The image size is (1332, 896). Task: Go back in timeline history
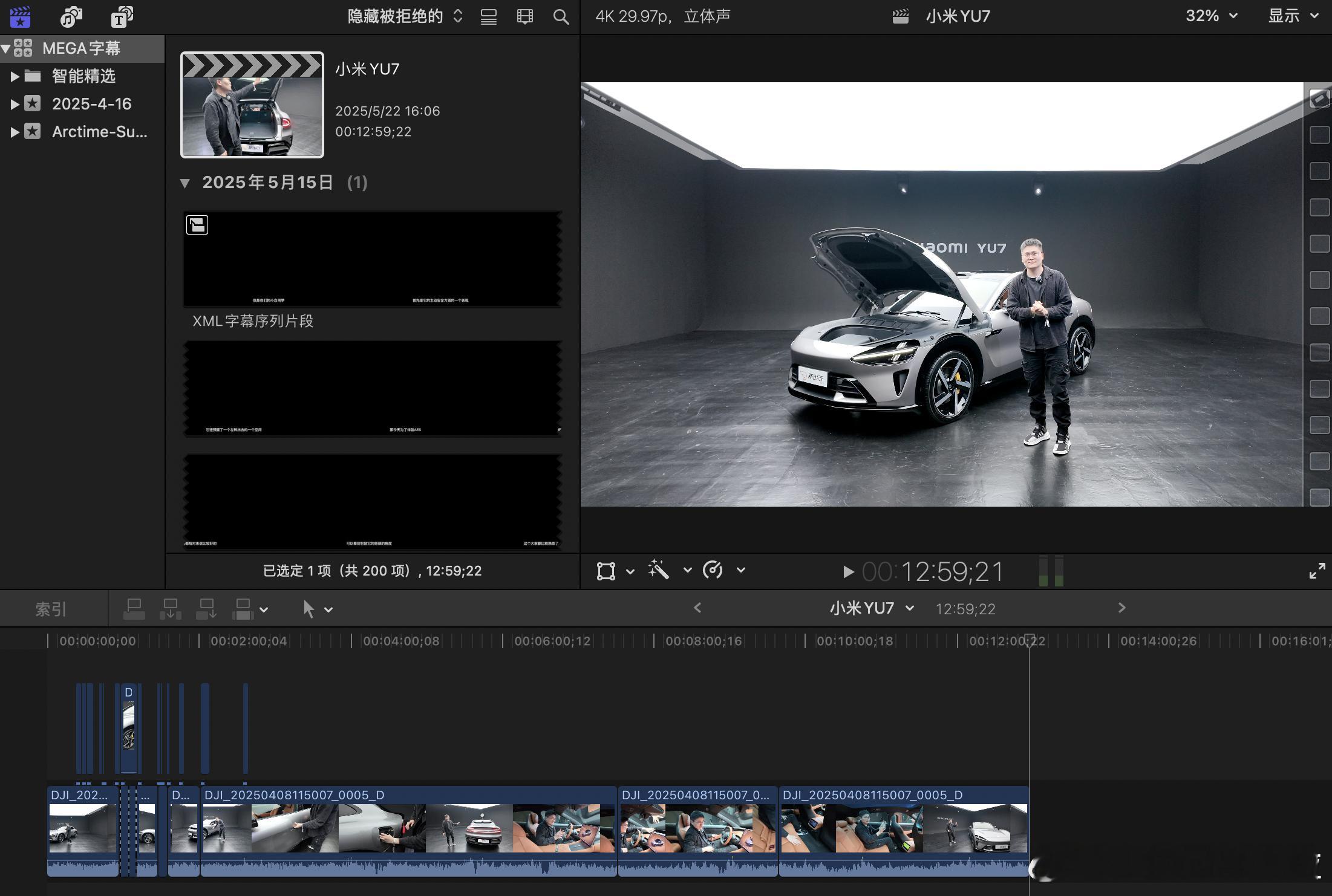[x=697, y=608]
